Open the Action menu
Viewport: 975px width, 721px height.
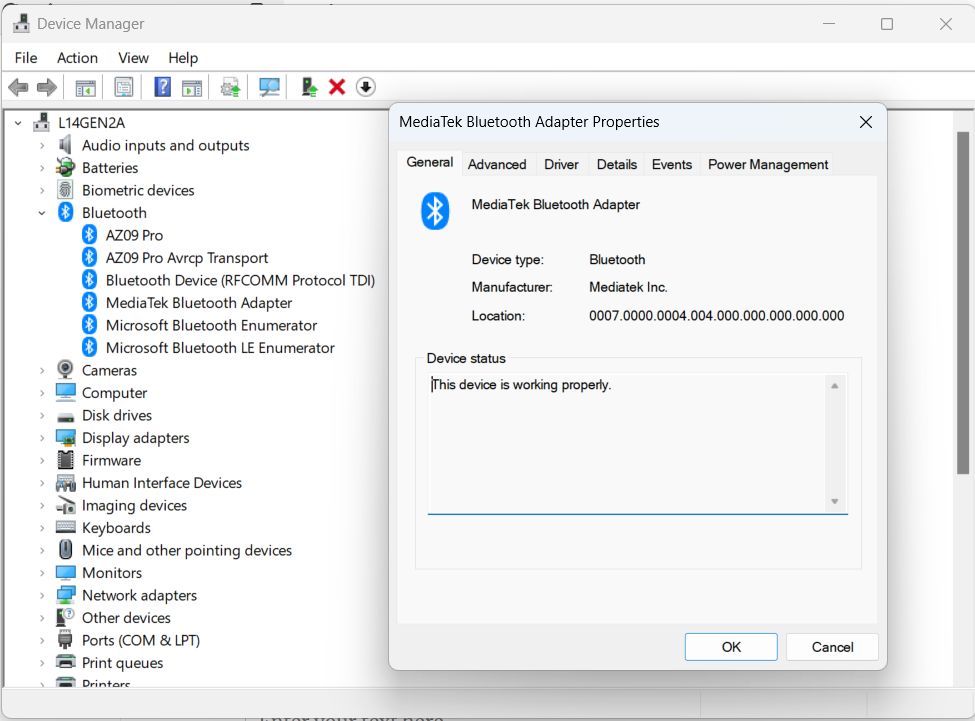77,58
